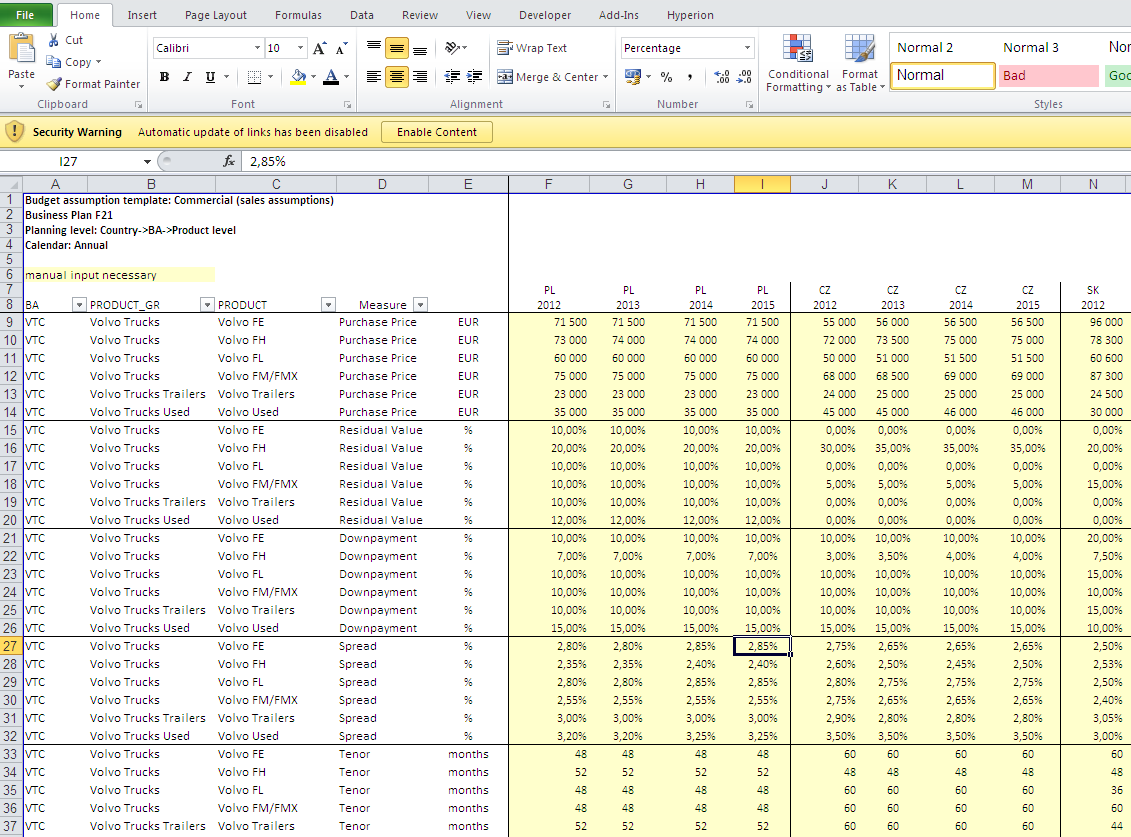1131x837 pixels.
Task: Open the Measure filter dropdown
Action: coord(421,304)
